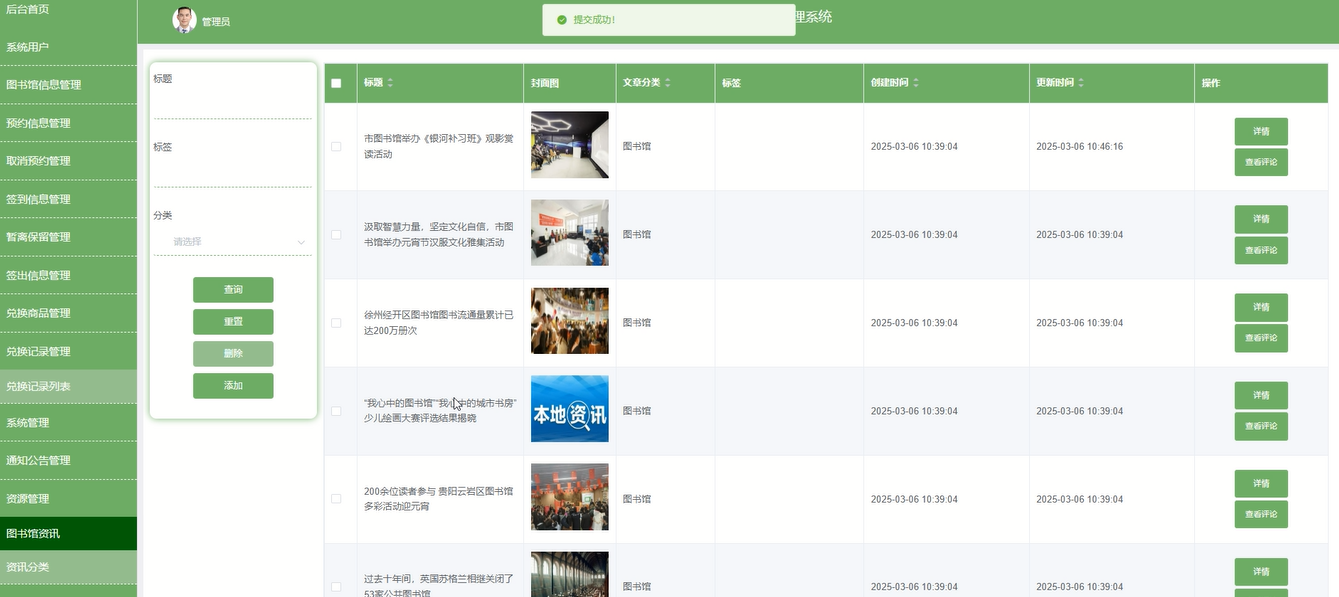Open the 通知公告管理 sidebar menu

tap(68, 461)
